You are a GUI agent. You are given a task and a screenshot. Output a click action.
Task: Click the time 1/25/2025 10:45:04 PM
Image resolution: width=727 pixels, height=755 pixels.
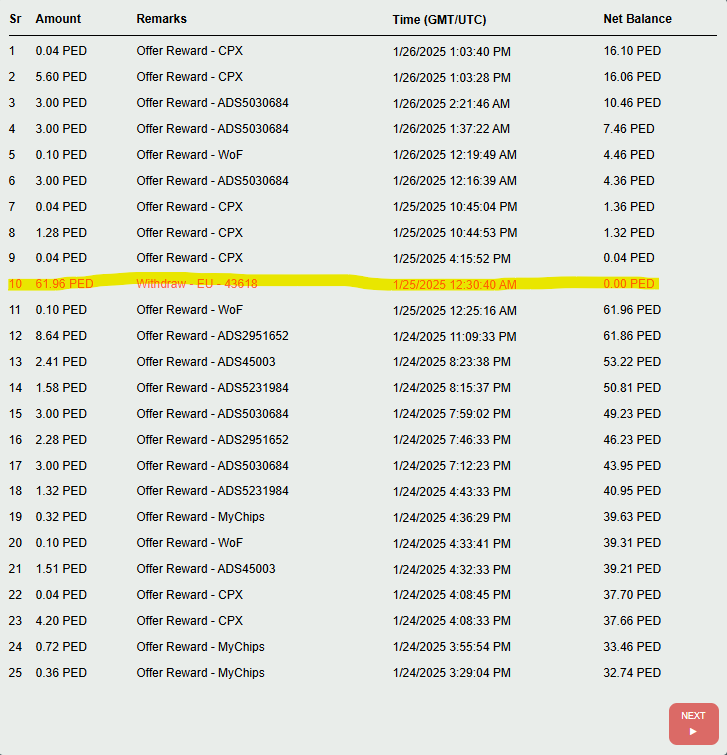coord(455,207)
